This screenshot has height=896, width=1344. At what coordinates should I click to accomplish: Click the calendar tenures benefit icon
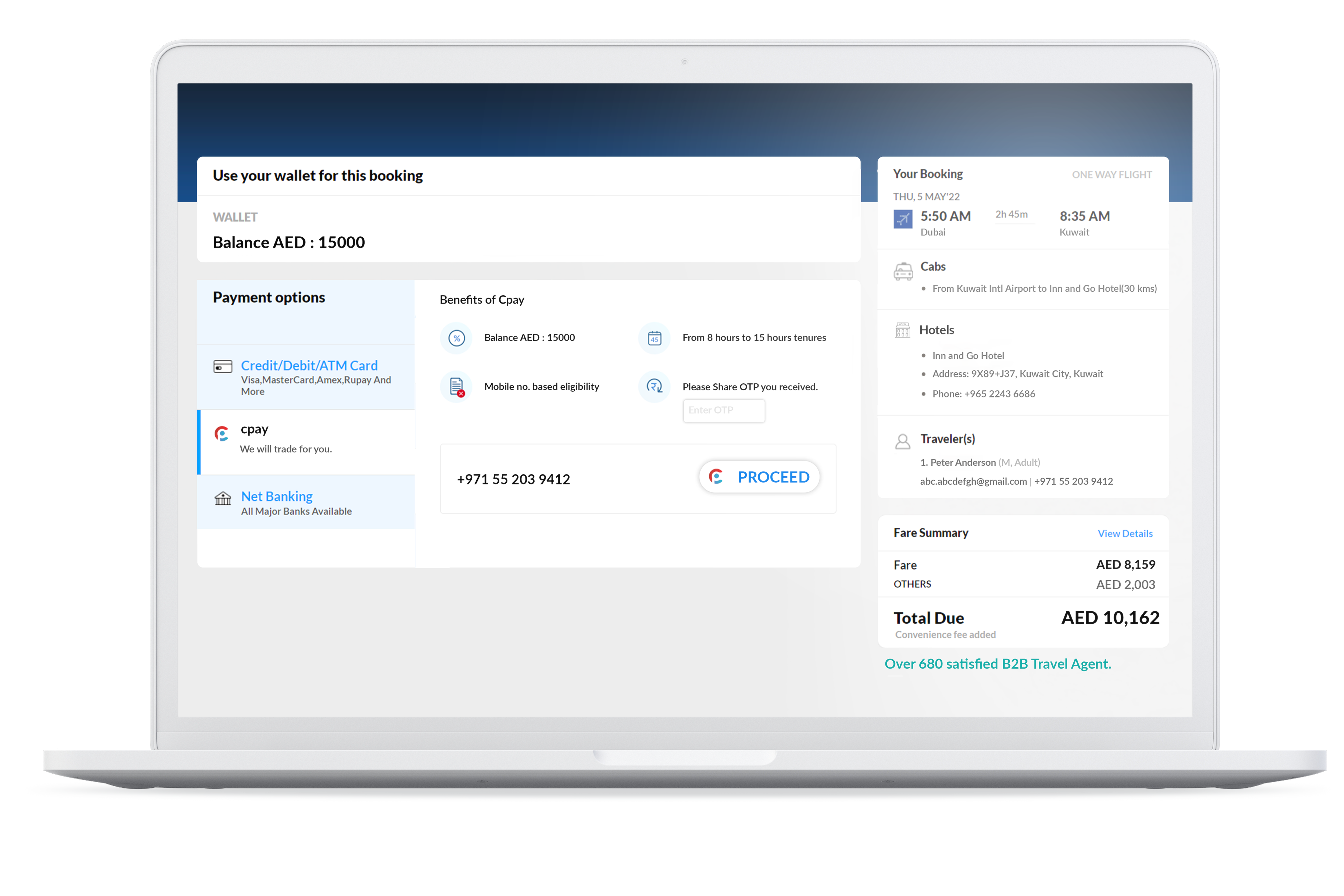click(x=654, y=338)
